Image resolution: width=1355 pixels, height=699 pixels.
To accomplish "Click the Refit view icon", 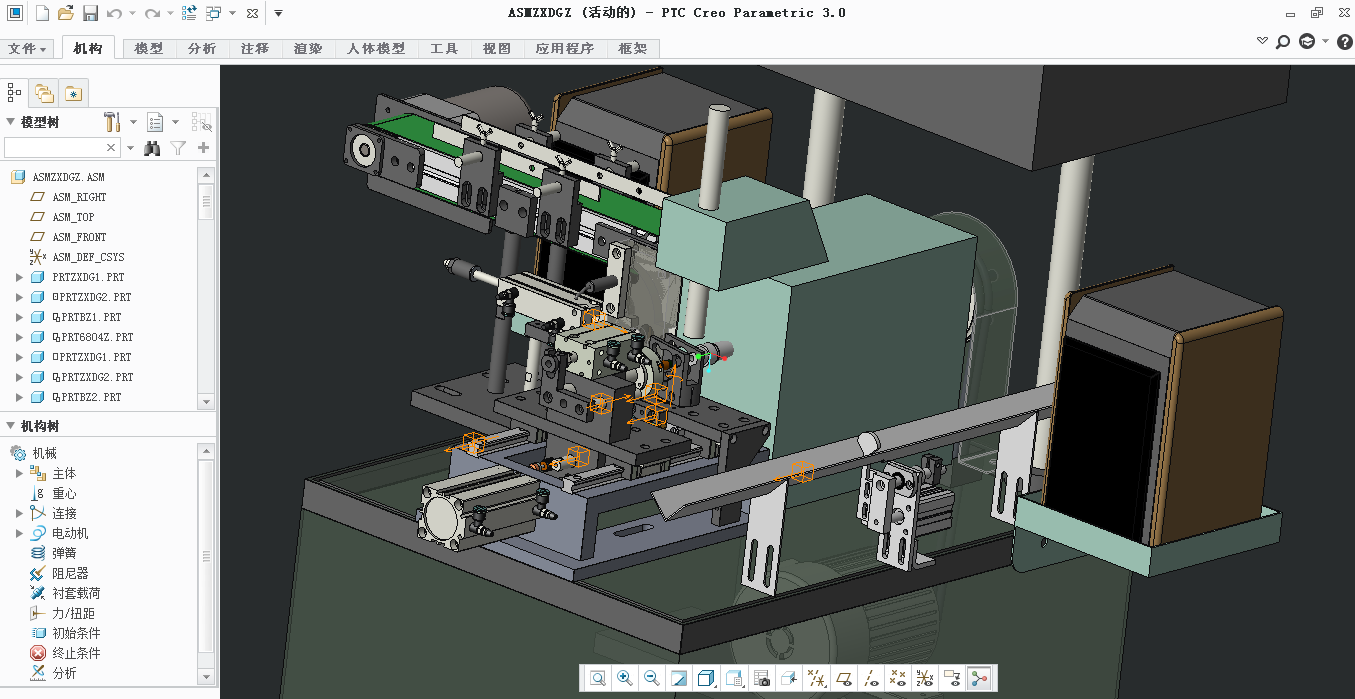I will pyautogui.click(x=597, y=678).
